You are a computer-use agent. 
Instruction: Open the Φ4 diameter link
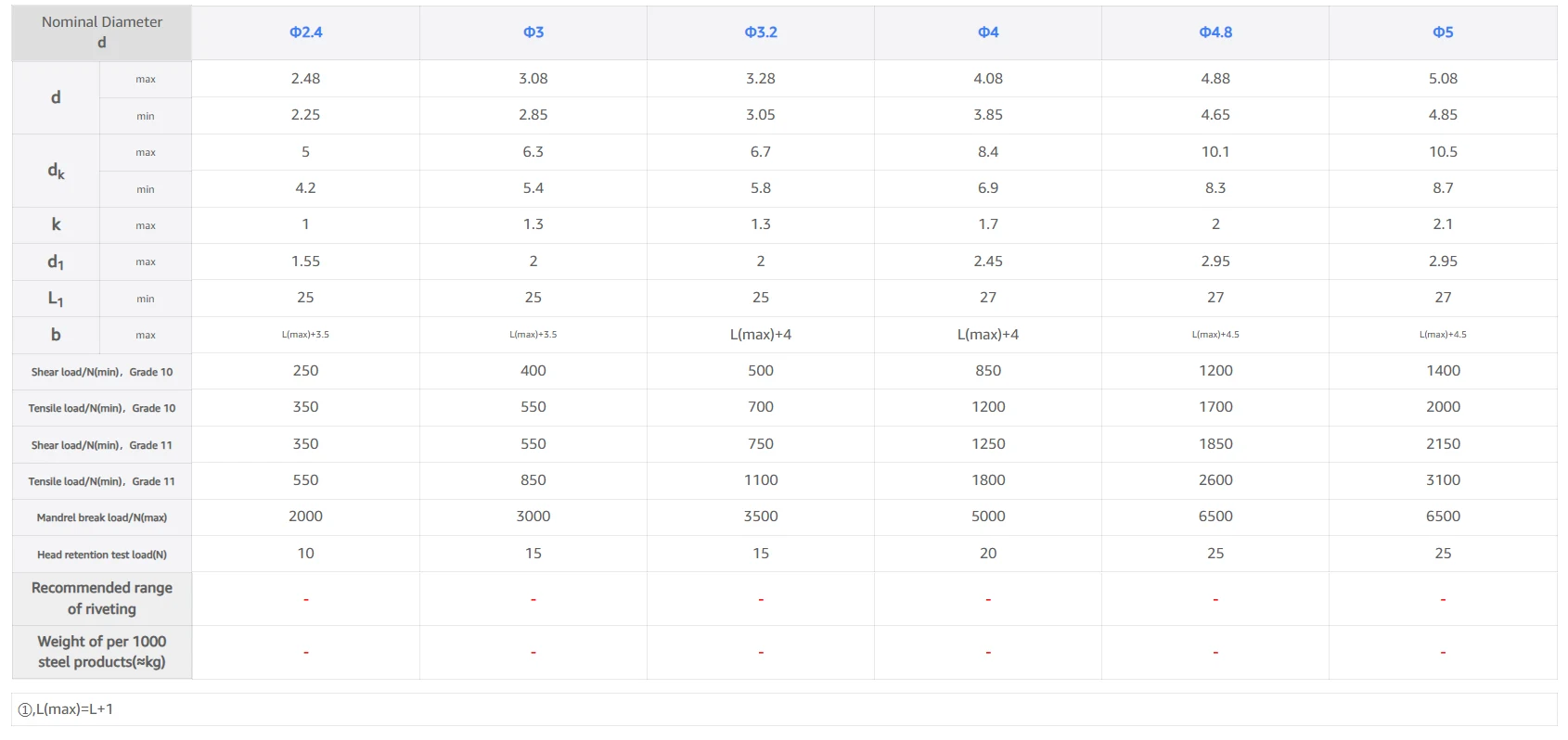[988, 32]
